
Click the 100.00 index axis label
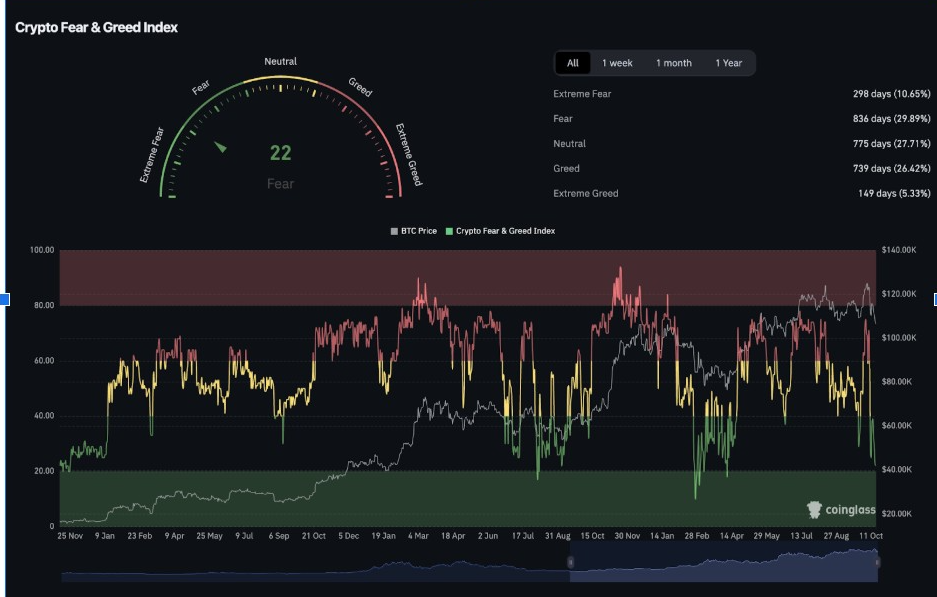coord(42,250)
